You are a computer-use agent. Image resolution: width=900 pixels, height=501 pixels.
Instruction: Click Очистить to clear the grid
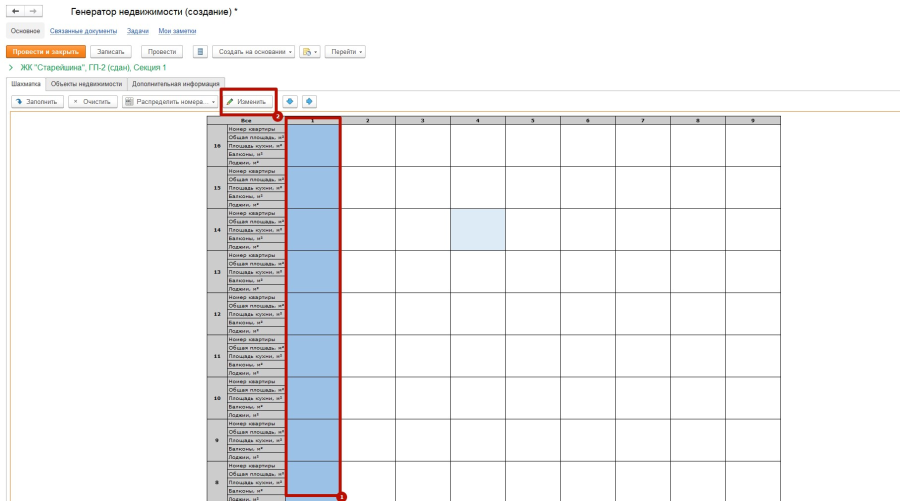(92, 101)
